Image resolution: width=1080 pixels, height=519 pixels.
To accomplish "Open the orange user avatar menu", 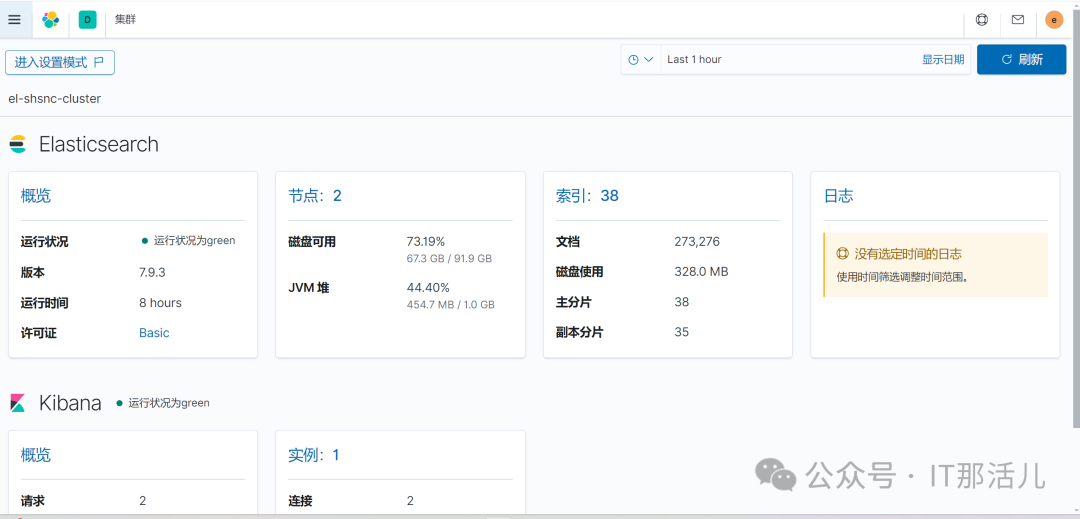I will point(1054,20).
